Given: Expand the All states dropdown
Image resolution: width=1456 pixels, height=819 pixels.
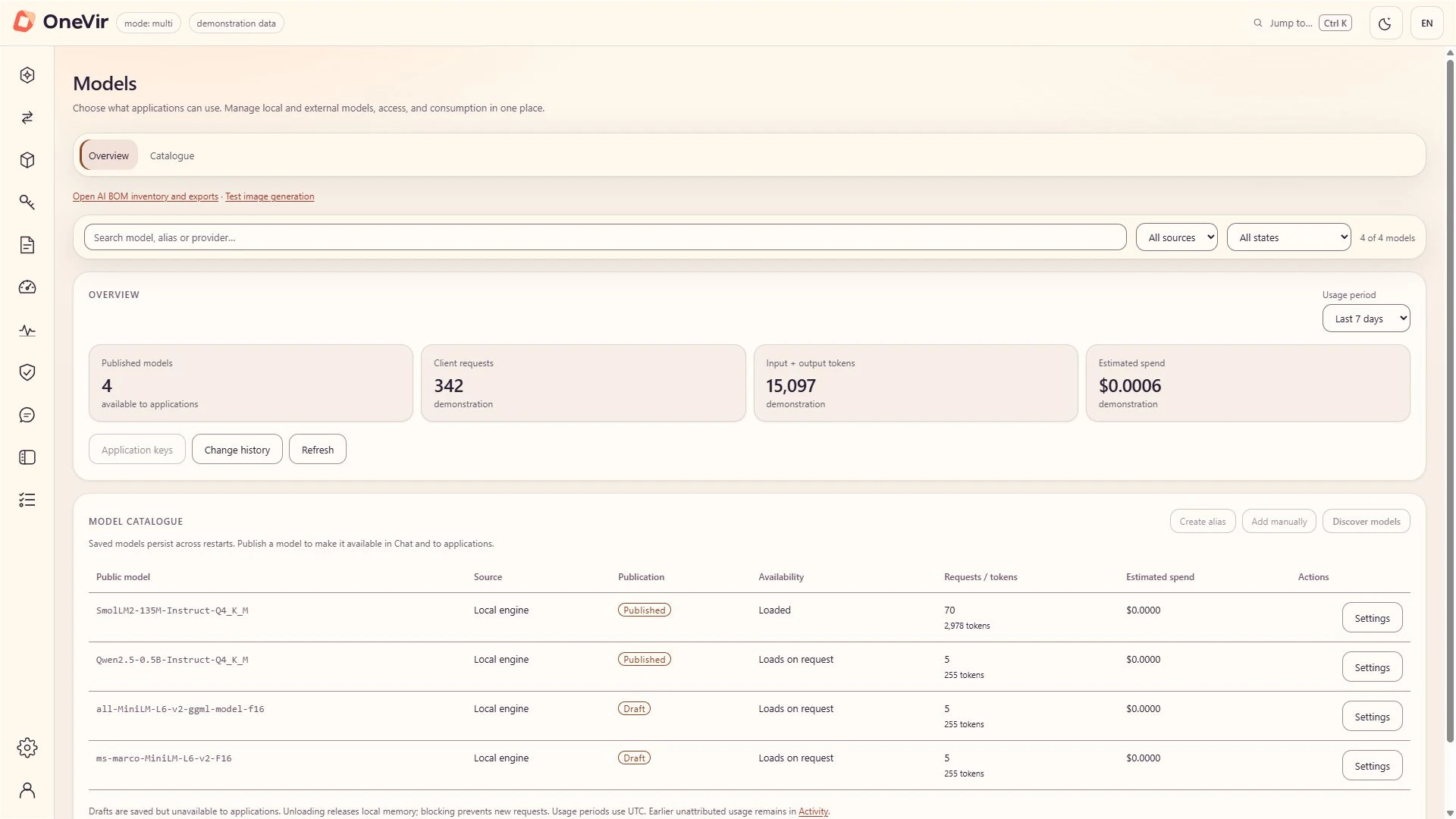Looking at the screenshot, I should coord(1289,237).
